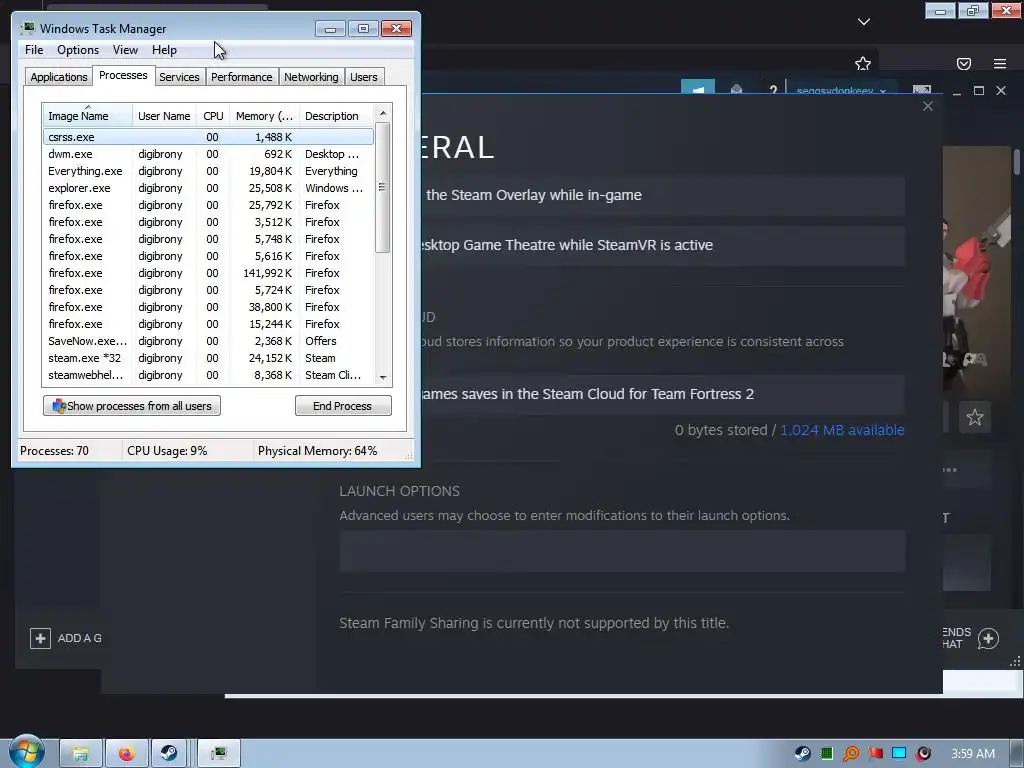Open the three-dots more options in Steam
The width and height of the screenshot is (1024, 768).
pos(950,470)
